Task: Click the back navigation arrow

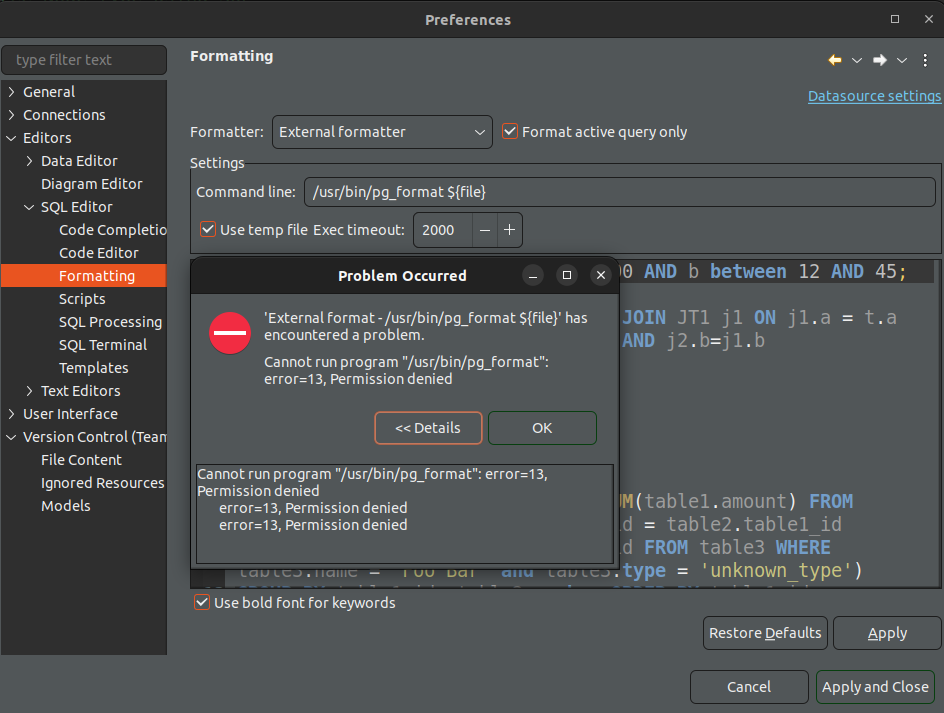Action: coord(834,59)
